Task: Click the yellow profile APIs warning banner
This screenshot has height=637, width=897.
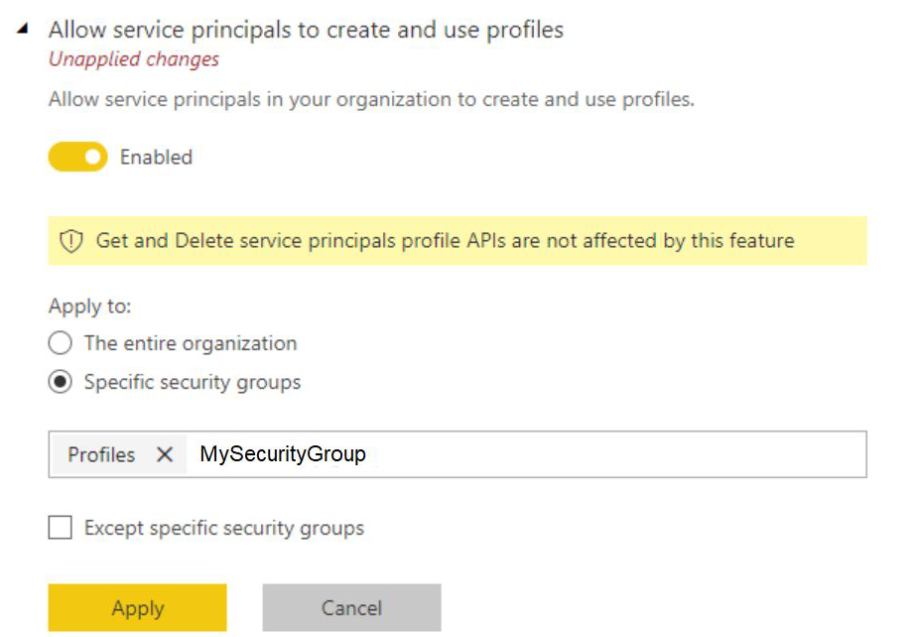Action: tap(457, 241)
